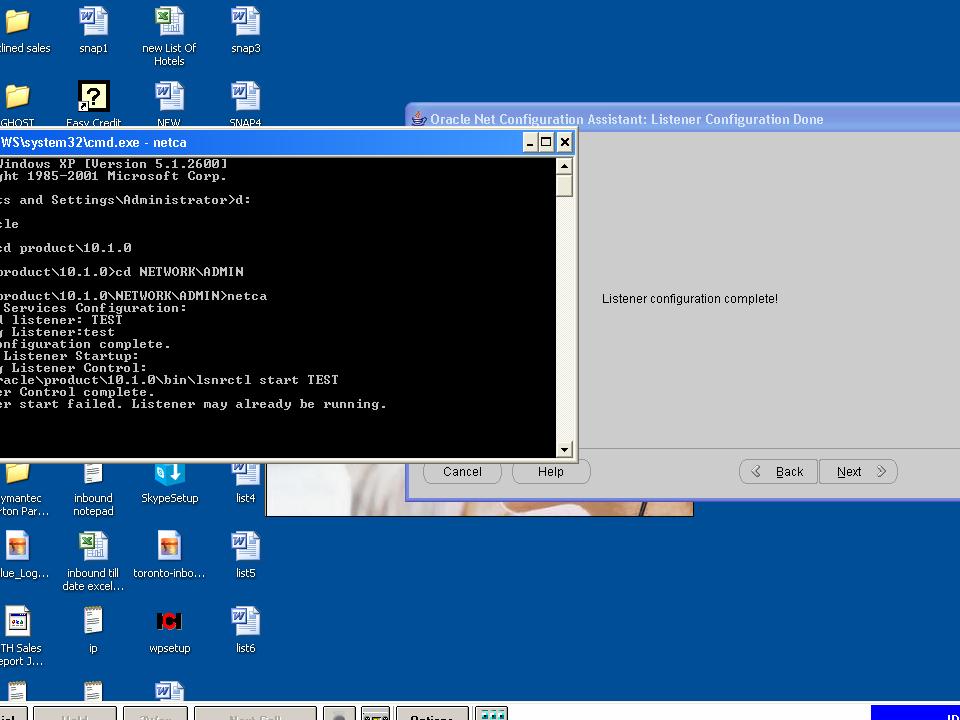The width and height of the screenshot is (960, 720).
Task: Open the 'ip' text file icon
Action: coord(93,621)
